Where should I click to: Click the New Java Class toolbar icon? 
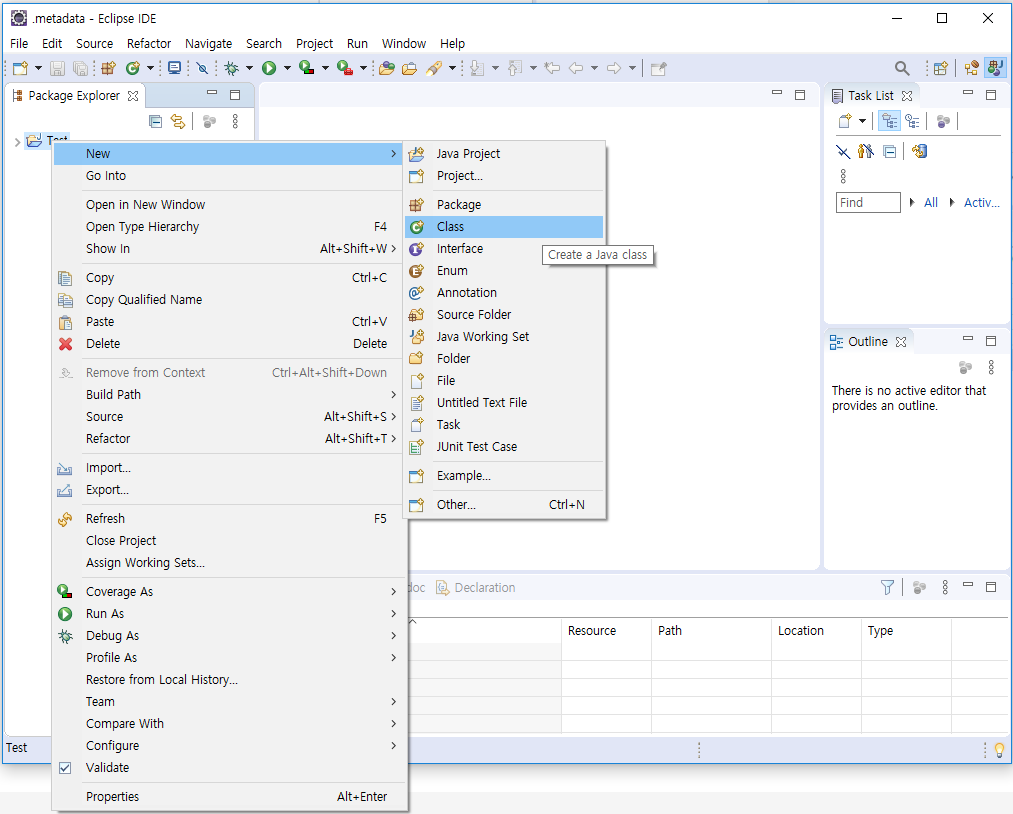132,68
